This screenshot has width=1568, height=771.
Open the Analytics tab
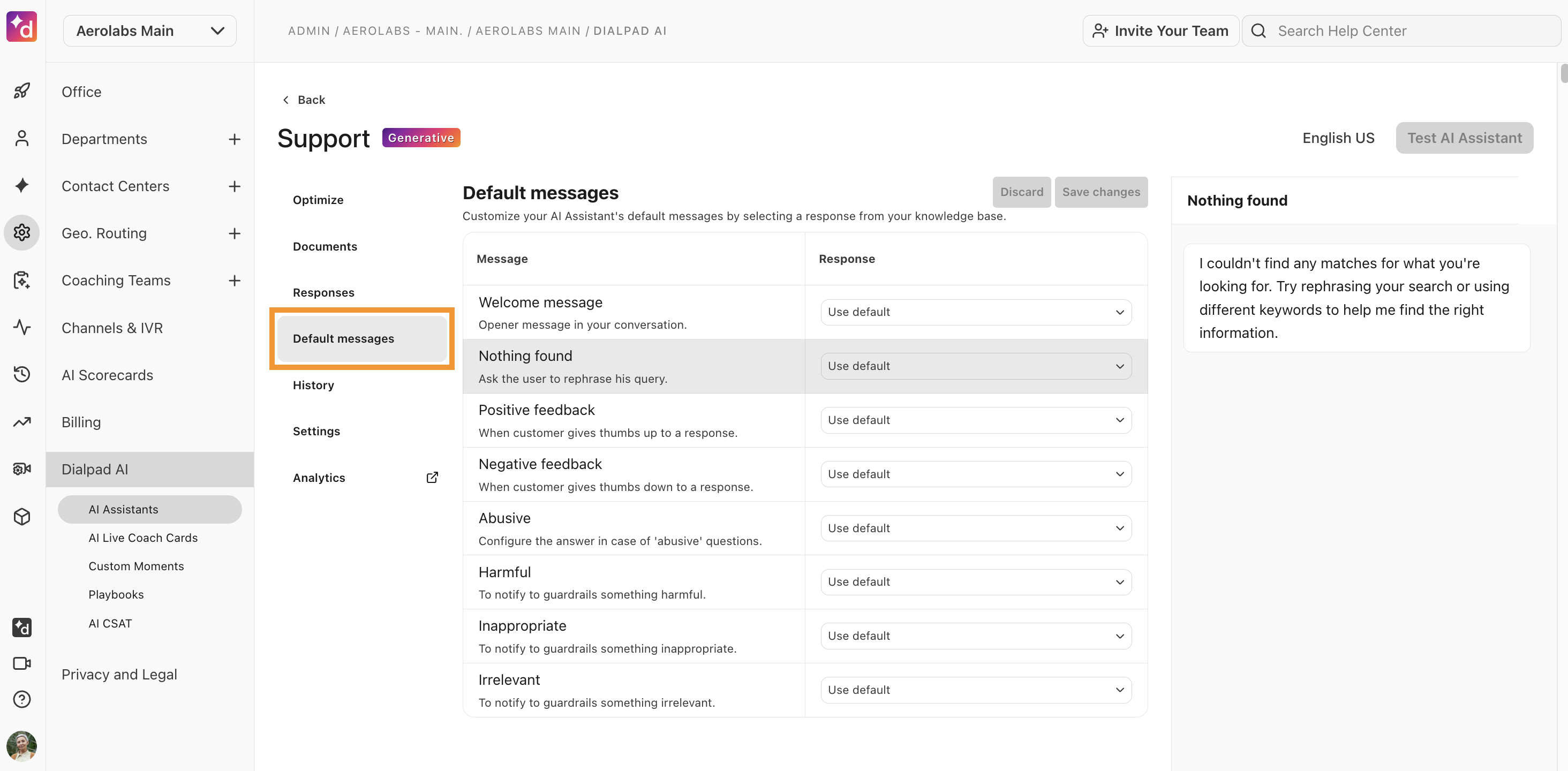coord(361,478)
